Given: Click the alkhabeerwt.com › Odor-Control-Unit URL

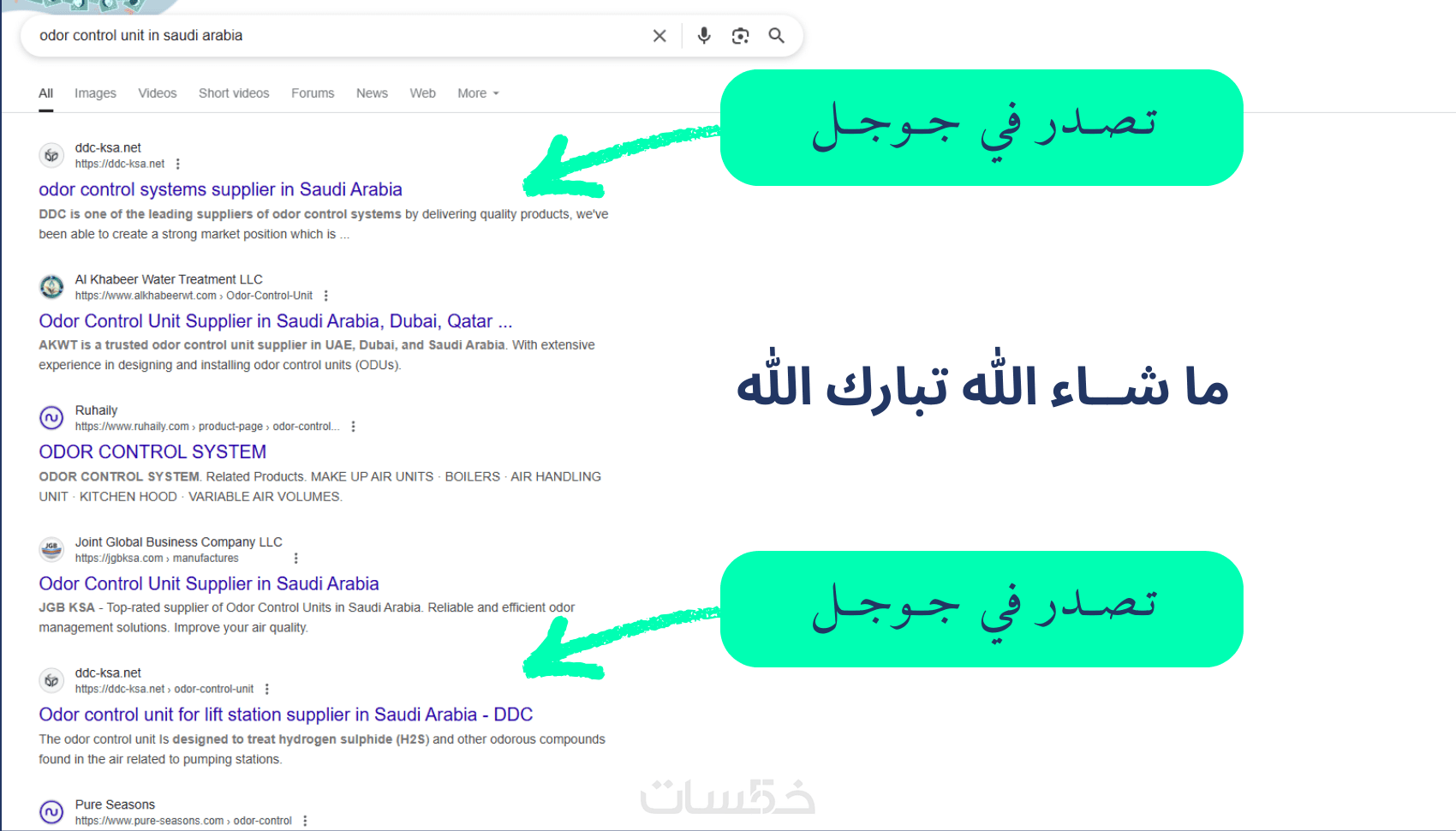Looking at the screenshot, I should [194, 296].
